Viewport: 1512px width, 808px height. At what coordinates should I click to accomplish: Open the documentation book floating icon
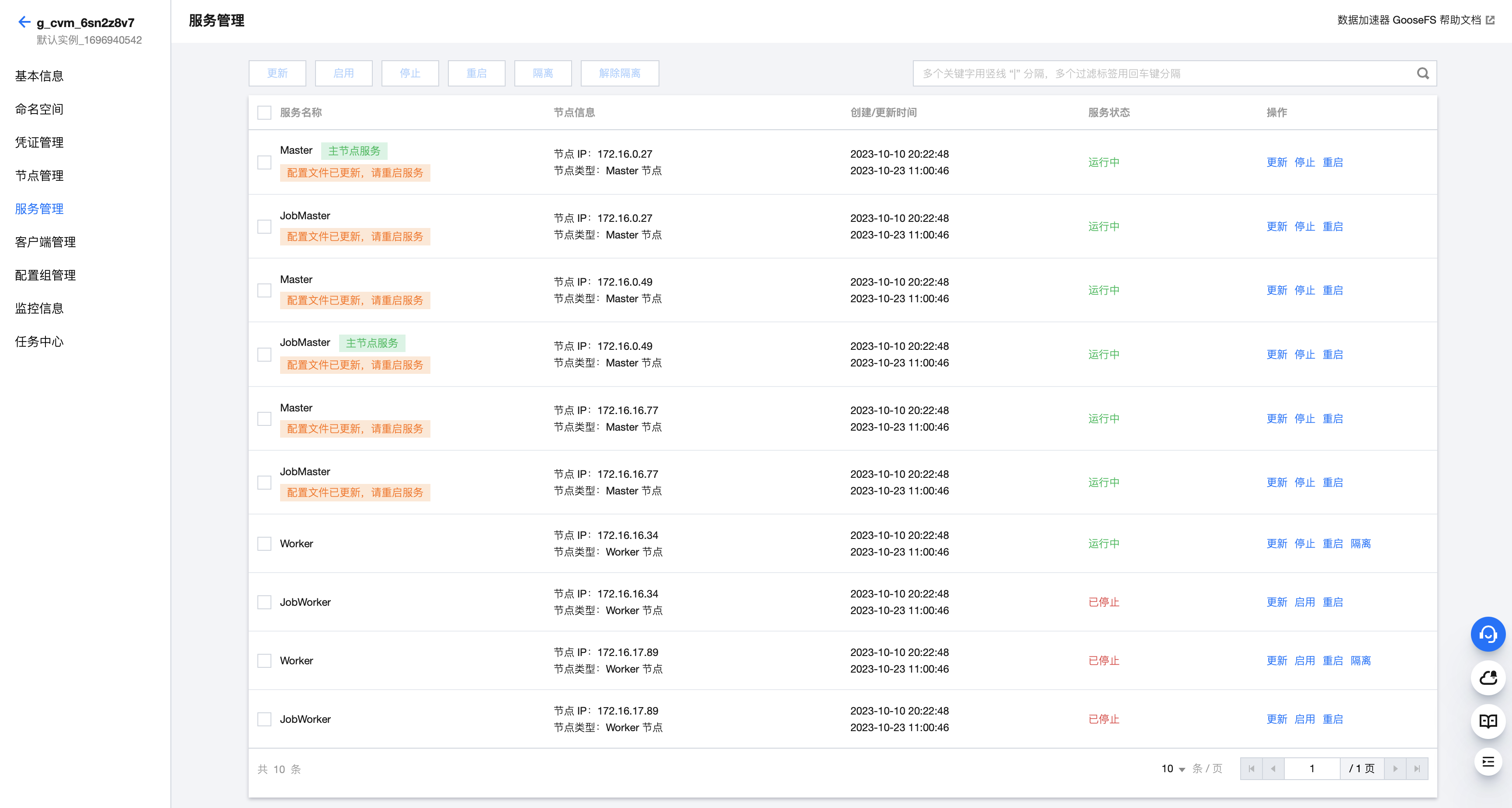pyautogui.click(x=1488, y=721)
